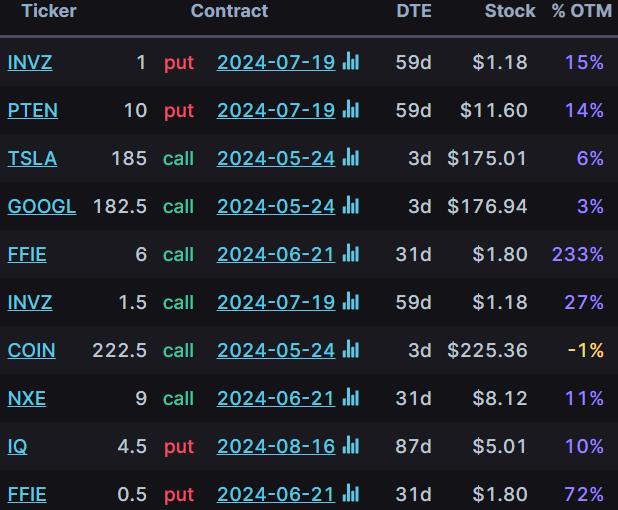Open 2024-07-19 expiry link in INVZ 1.5 call row

[276, 302]
